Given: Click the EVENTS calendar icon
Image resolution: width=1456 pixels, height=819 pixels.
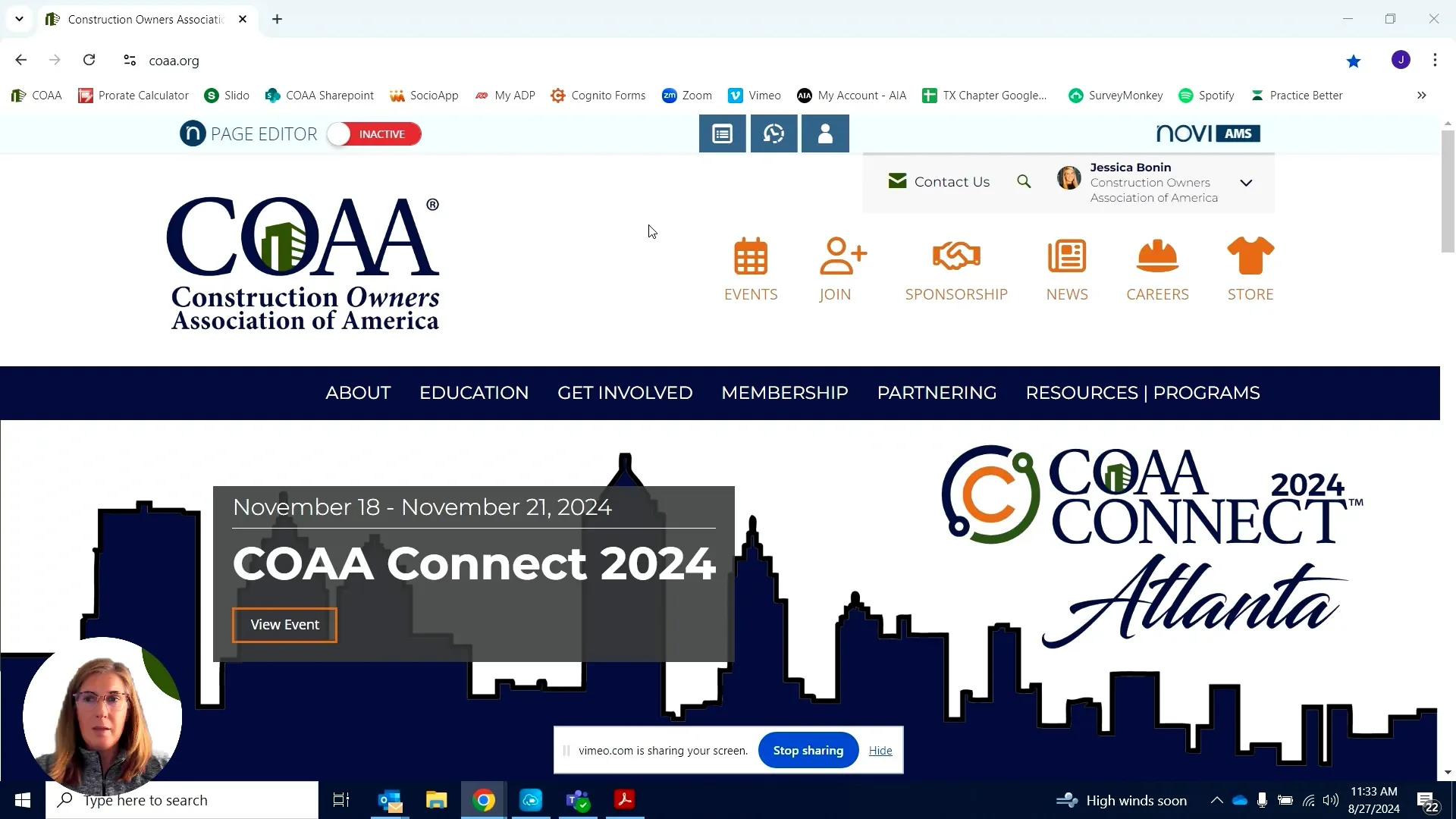Looking at the screenshot, I should point(751,256).
